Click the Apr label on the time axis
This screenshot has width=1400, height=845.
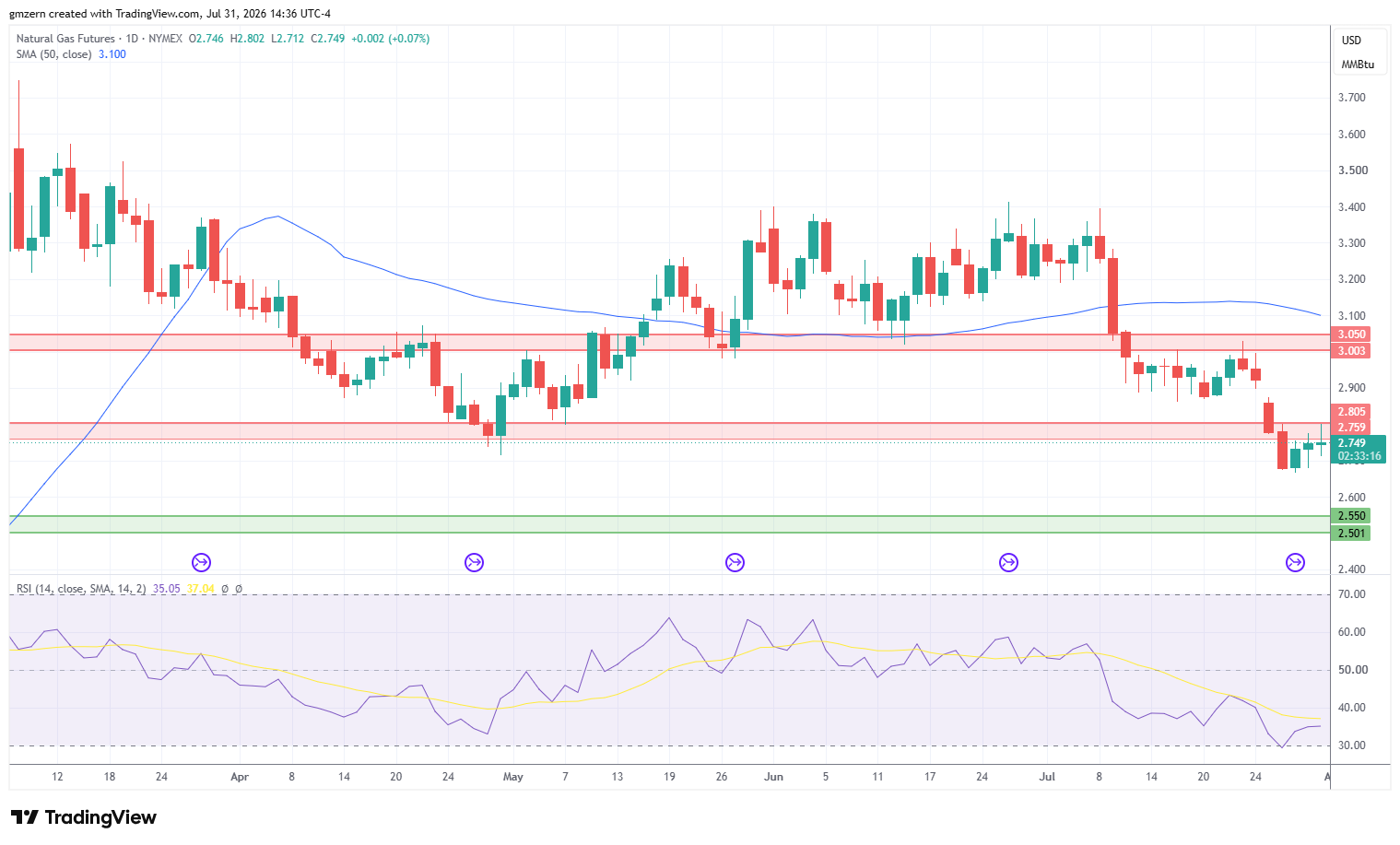[x=240, y=777]
